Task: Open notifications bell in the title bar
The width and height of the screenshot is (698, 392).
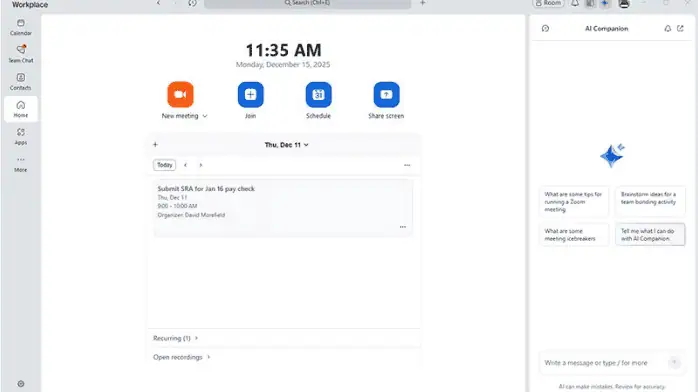Action: (575, 4)
